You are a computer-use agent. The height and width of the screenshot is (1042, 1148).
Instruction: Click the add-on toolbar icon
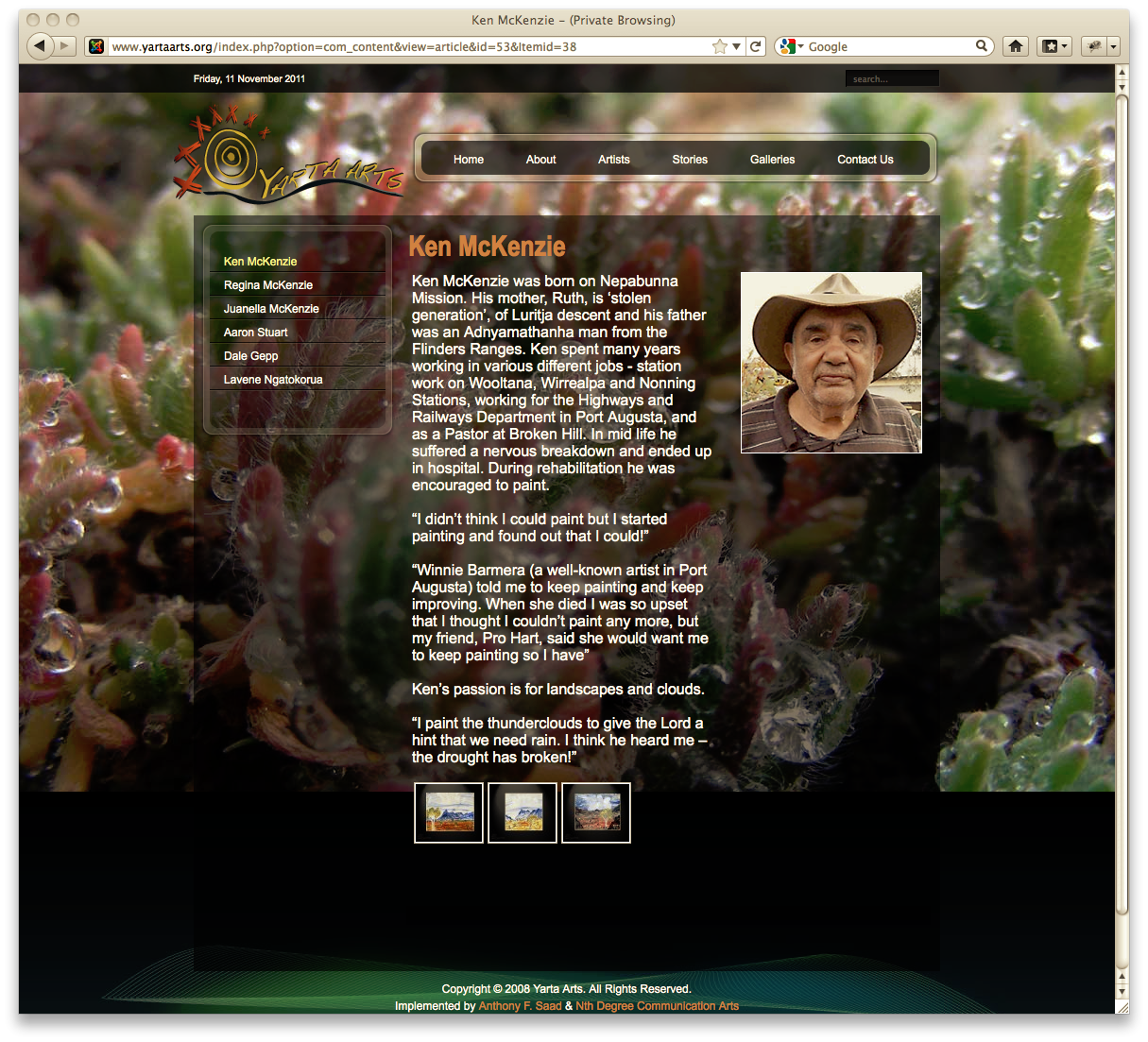point(1094,46)
